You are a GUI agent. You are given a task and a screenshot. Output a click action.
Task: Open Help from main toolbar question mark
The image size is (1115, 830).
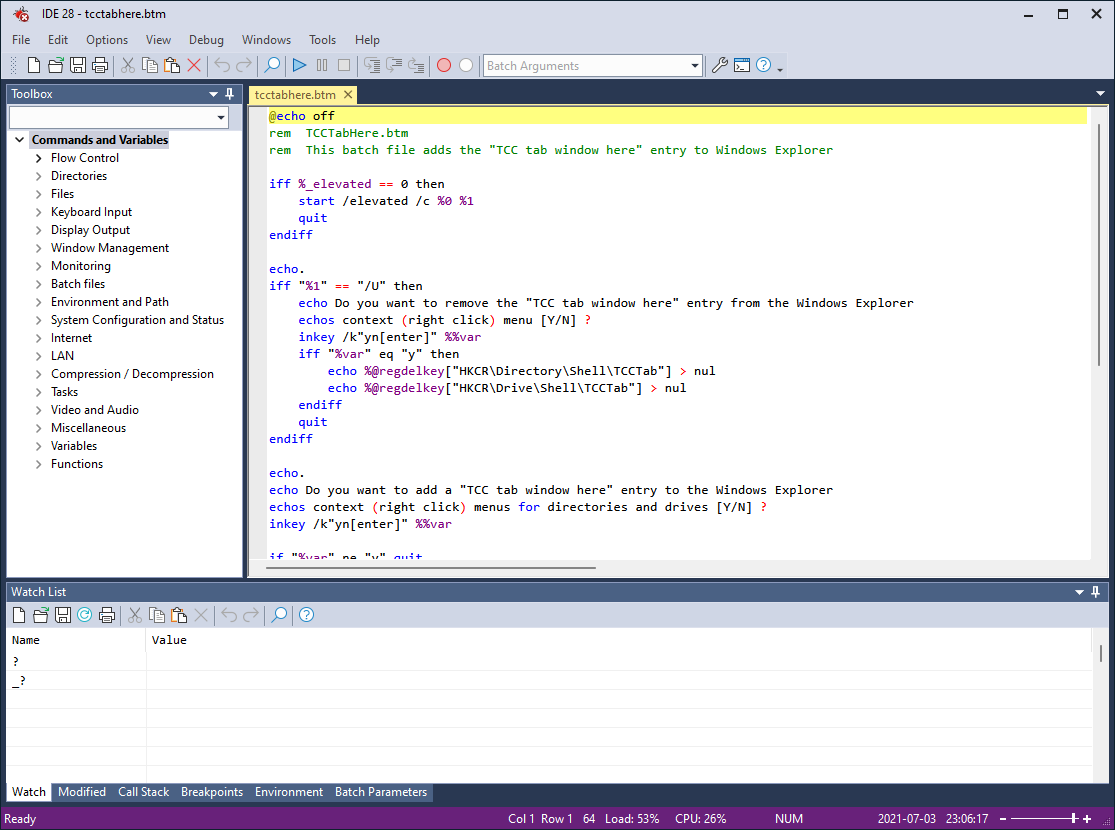click(764, 65)
